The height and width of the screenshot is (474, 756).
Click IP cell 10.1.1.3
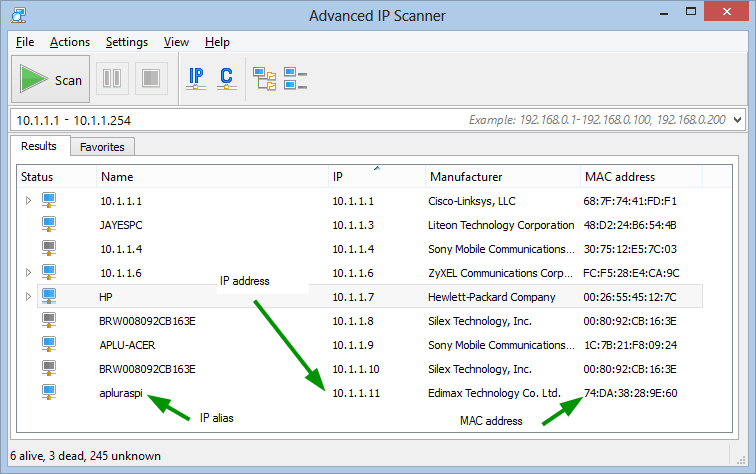click(353, 225)
